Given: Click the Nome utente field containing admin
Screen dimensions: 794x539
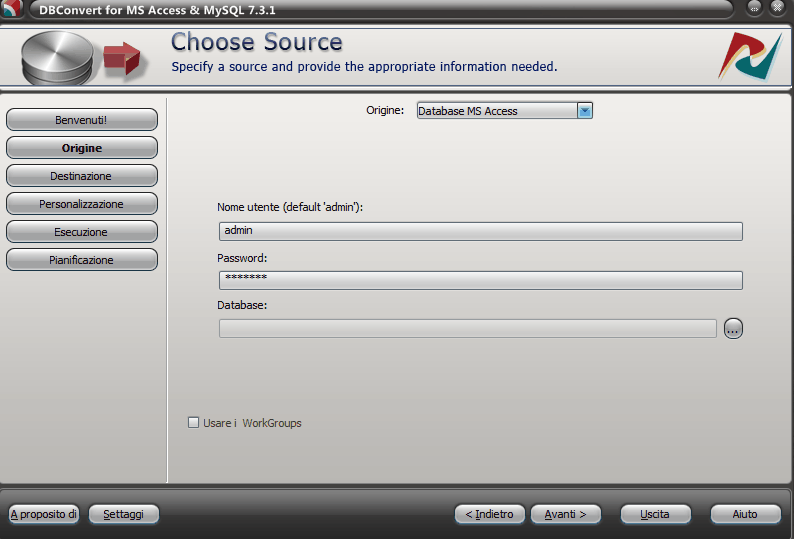Looking at the screenshot, I should coord(481,231).
